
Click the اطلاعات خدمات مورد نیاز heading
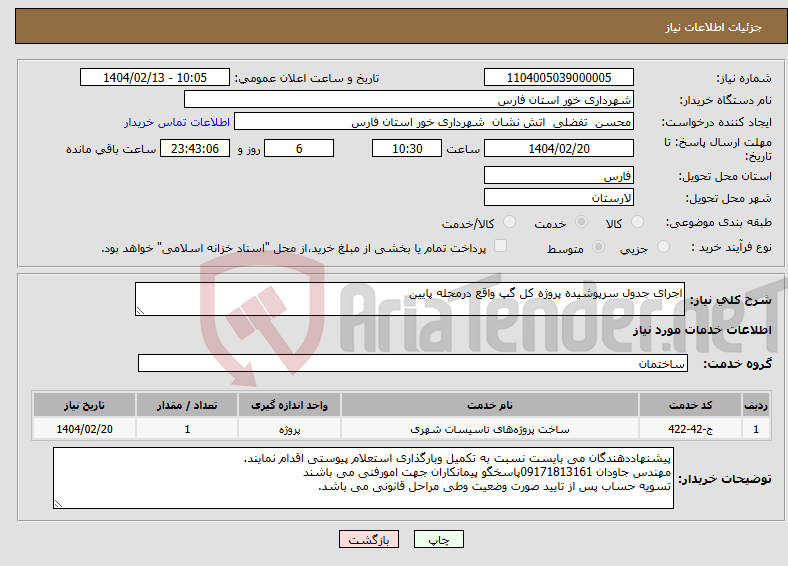tap(702, 330)
